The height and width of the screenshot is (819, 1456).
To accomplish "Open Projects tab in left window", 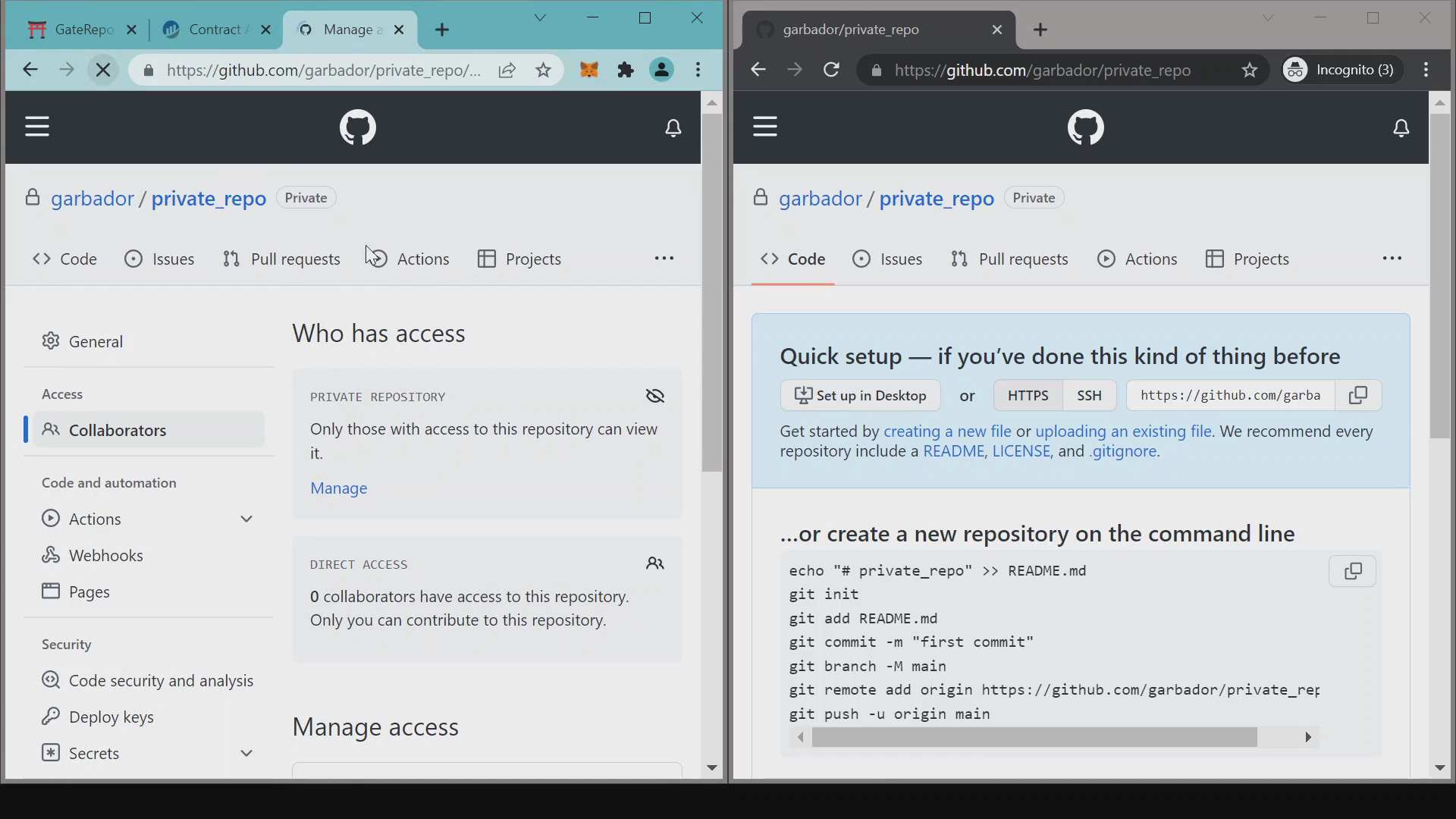I will click(x=519, y=259).
